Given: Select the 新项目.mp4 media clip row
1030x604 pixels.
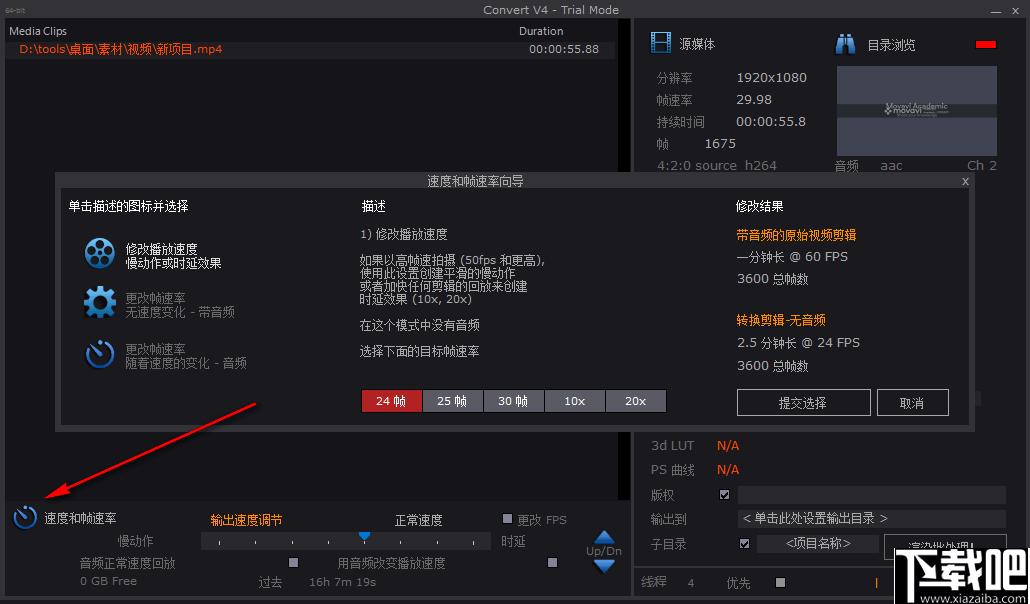Looking at the screenshot, I should tap(309, 49).
